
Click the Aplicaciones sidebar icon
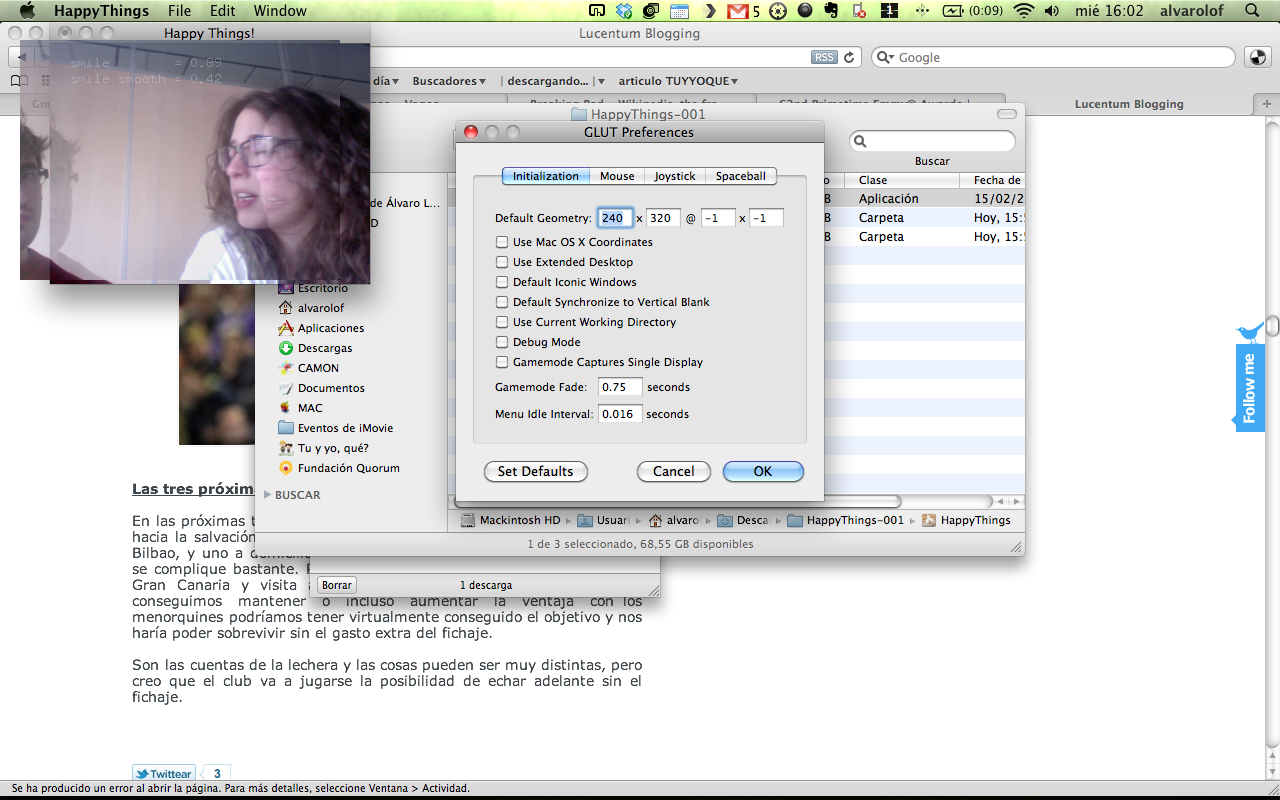point(286,328)
